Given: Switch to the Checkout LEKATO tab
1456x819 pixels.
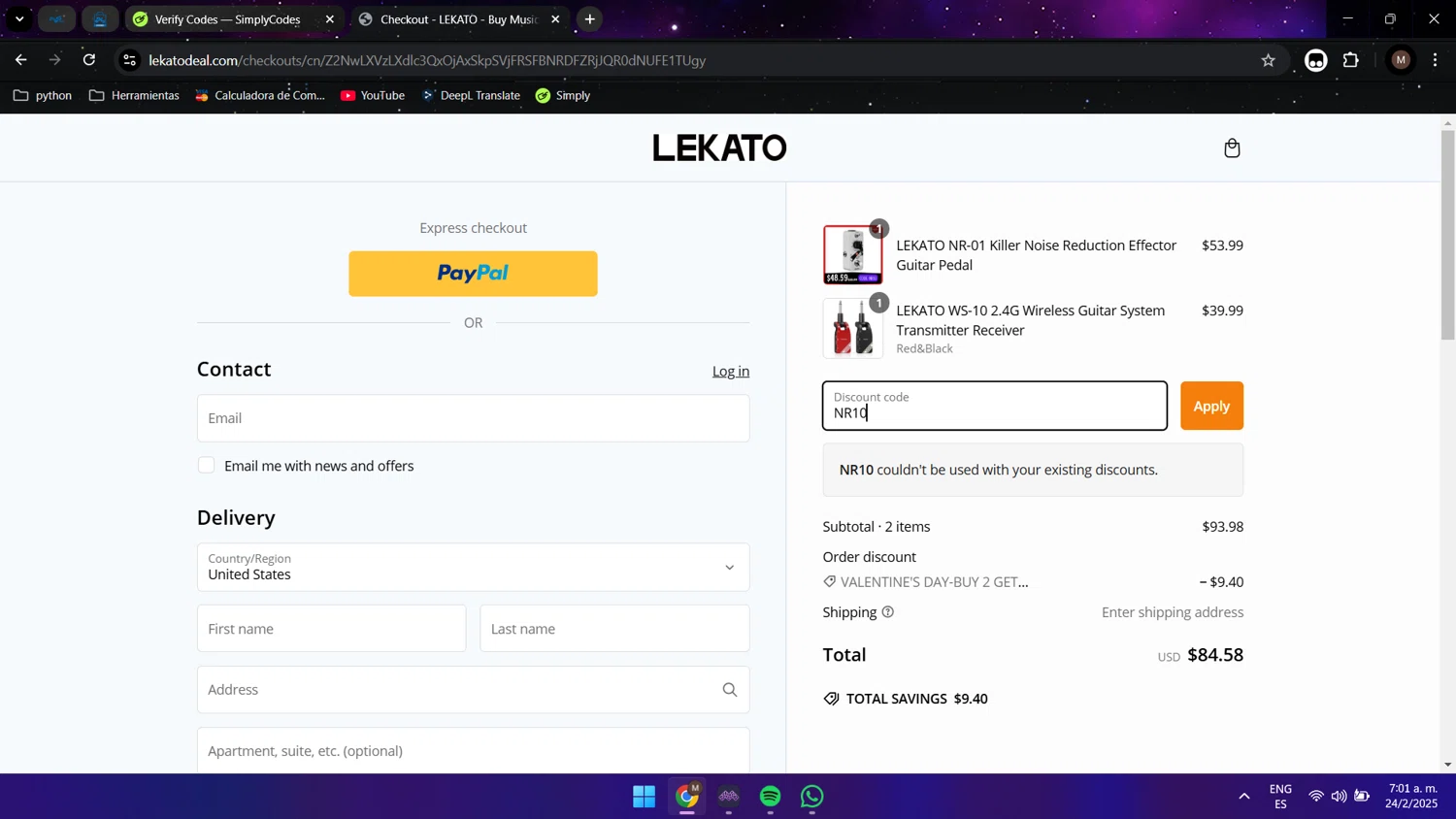Looking at the screenshot, I should pyautogui.click(x=459, y=19).
